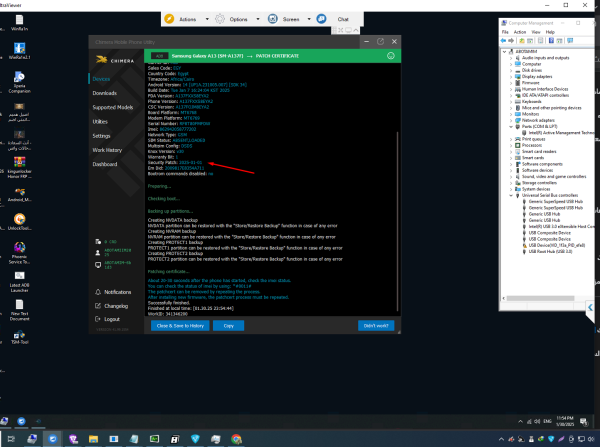This screenshot has width=600, height=447.
Task: Click Computer Management horizontal scrollbar
Action: [540, 298]
